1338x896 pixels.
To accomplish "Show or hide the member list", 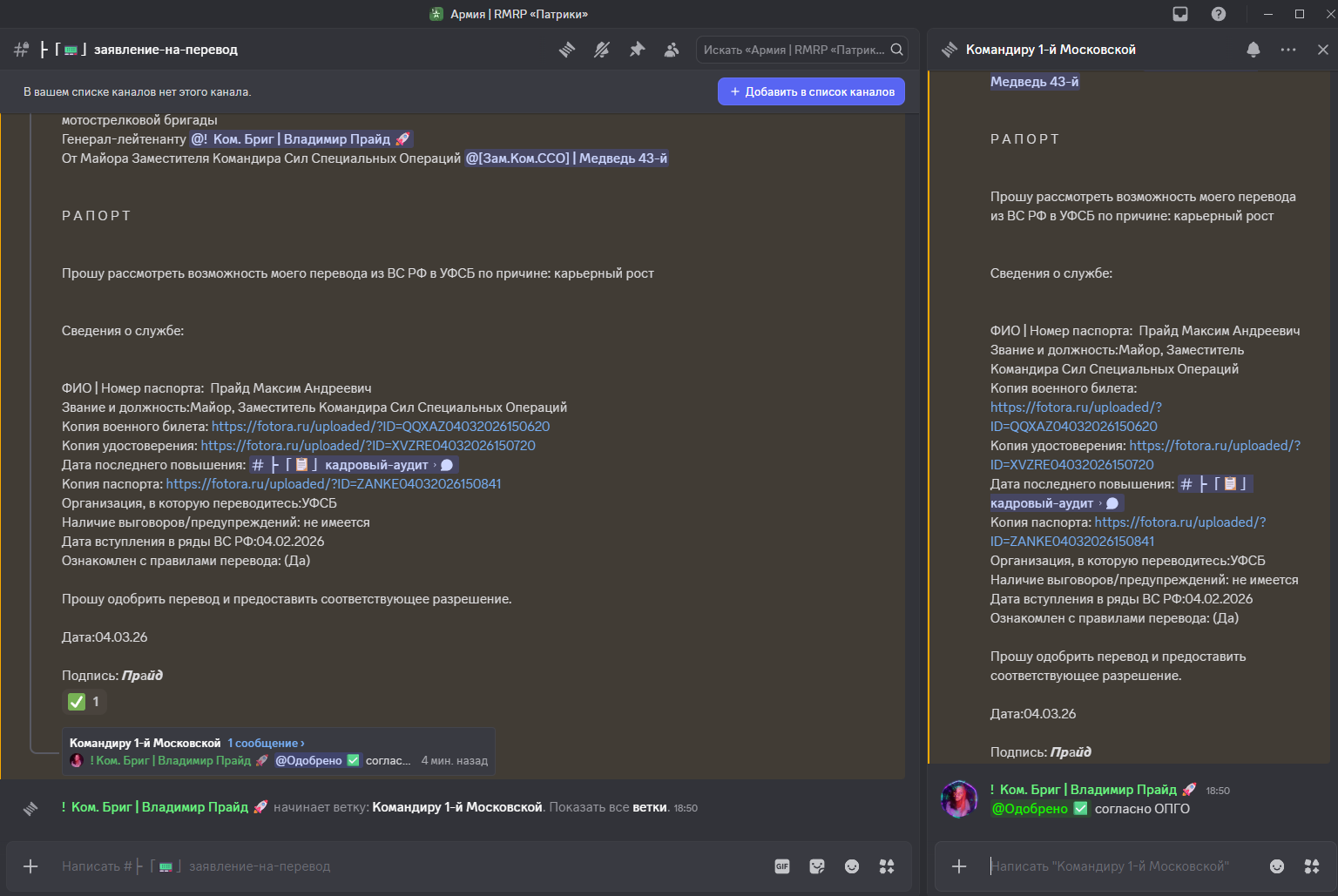I will 672,50.
